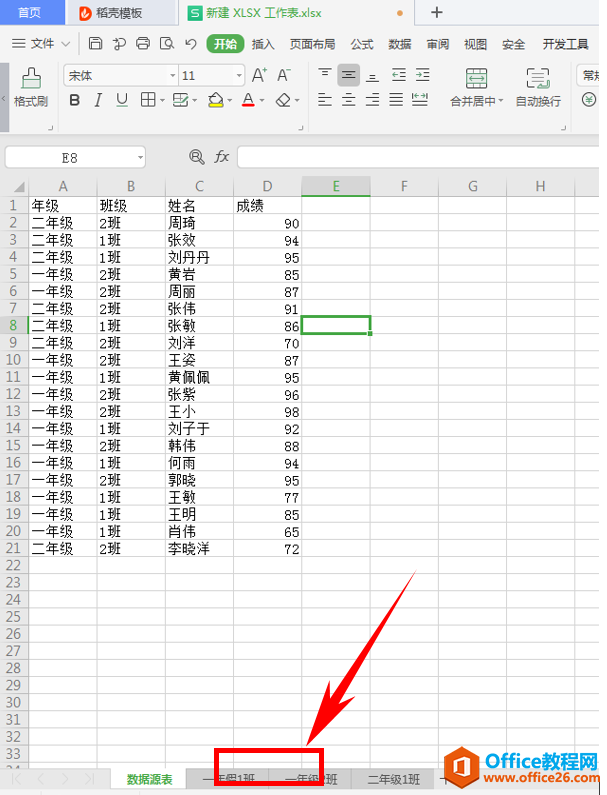
Task: Select the Format Painter tool
Action: tap(31, 87)
